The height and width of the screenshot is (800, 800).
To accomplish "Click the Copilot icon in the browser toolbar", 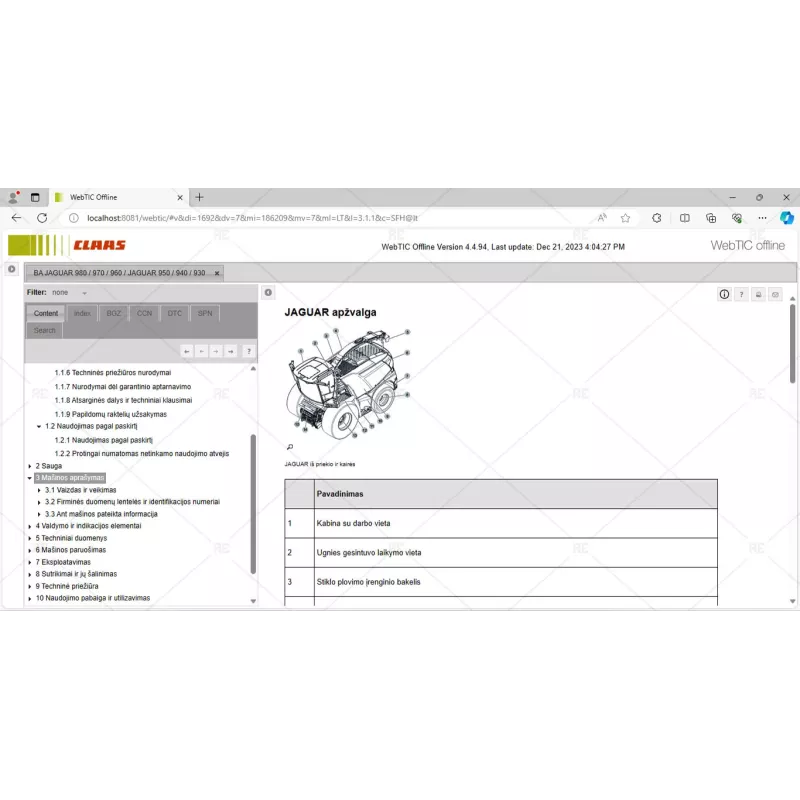I will [787, 217].
